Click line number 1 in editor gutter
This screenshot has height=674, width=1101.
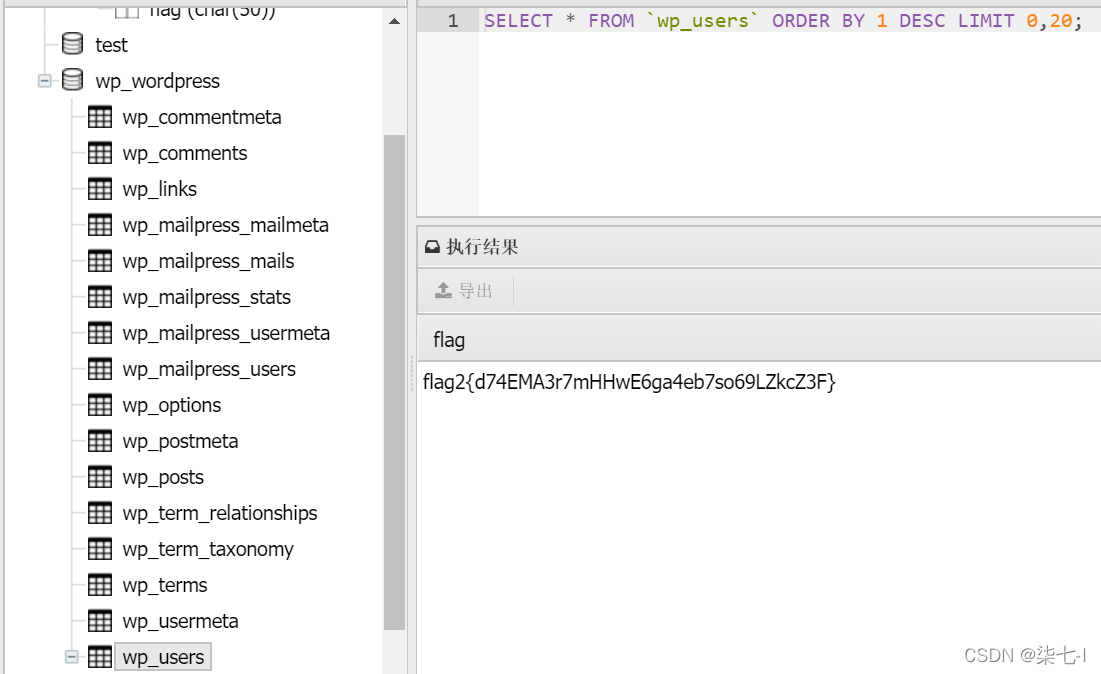tap(453, 21)
